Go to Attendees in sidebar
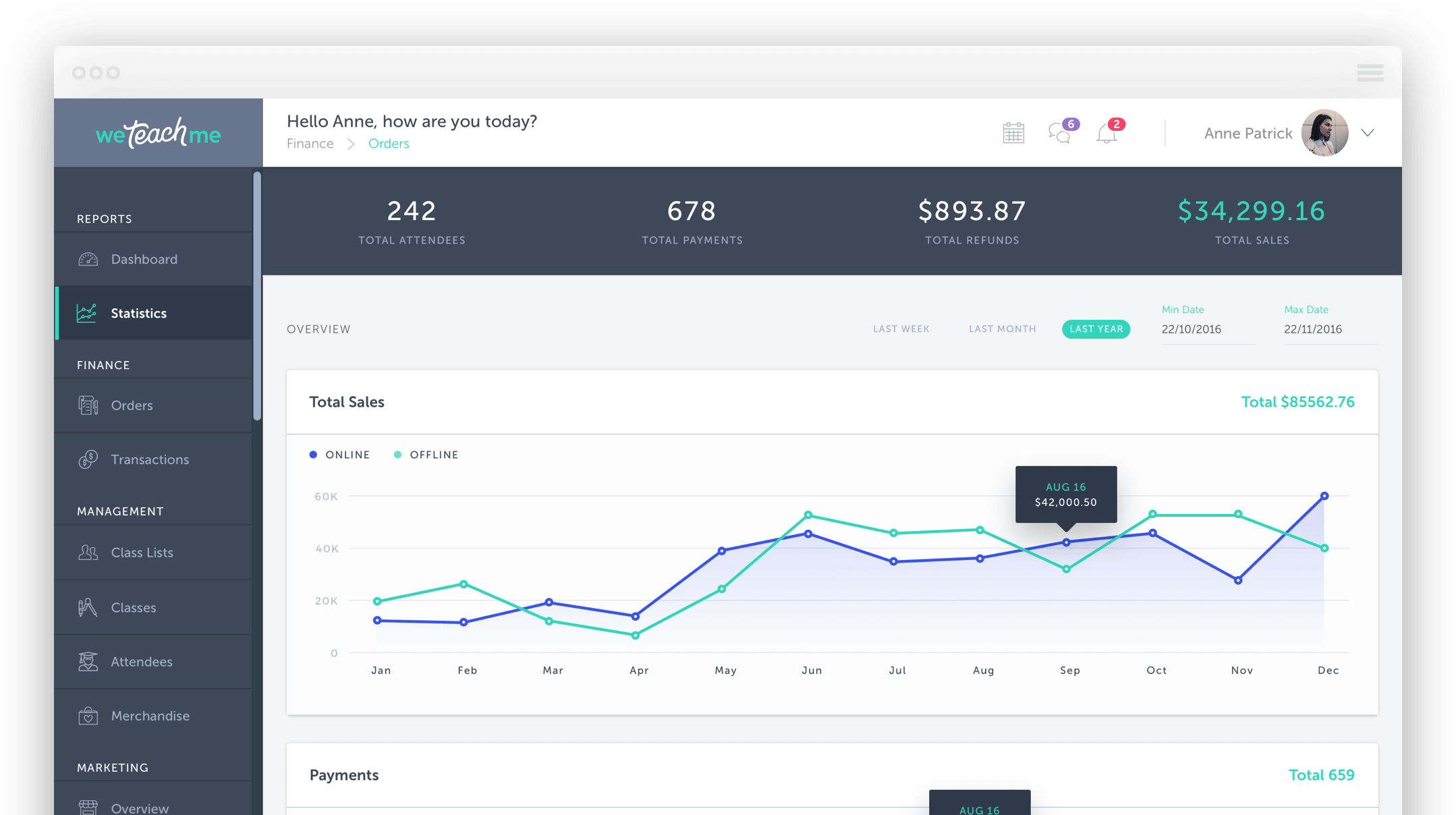Viewport: 1456px width, 815px height. (154, 662)
